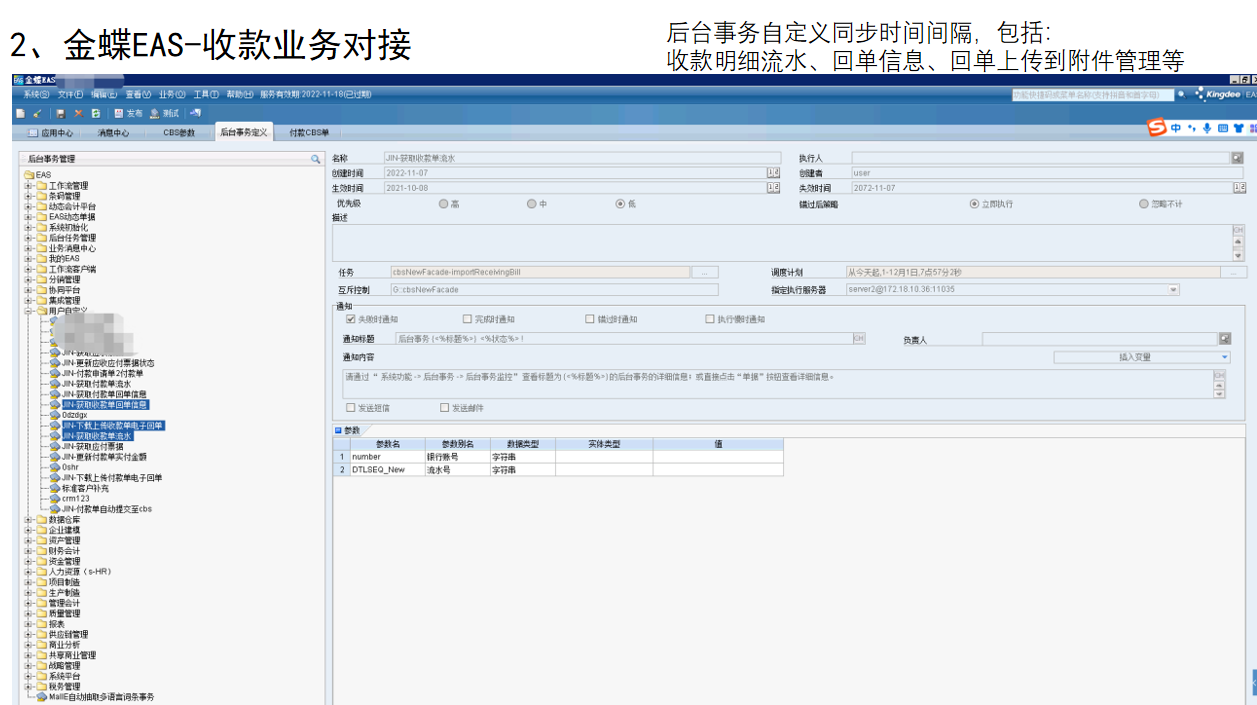Click the magnifier in 后台事务管理 search box
The image size is (1257, 705).
coord(315,158)
